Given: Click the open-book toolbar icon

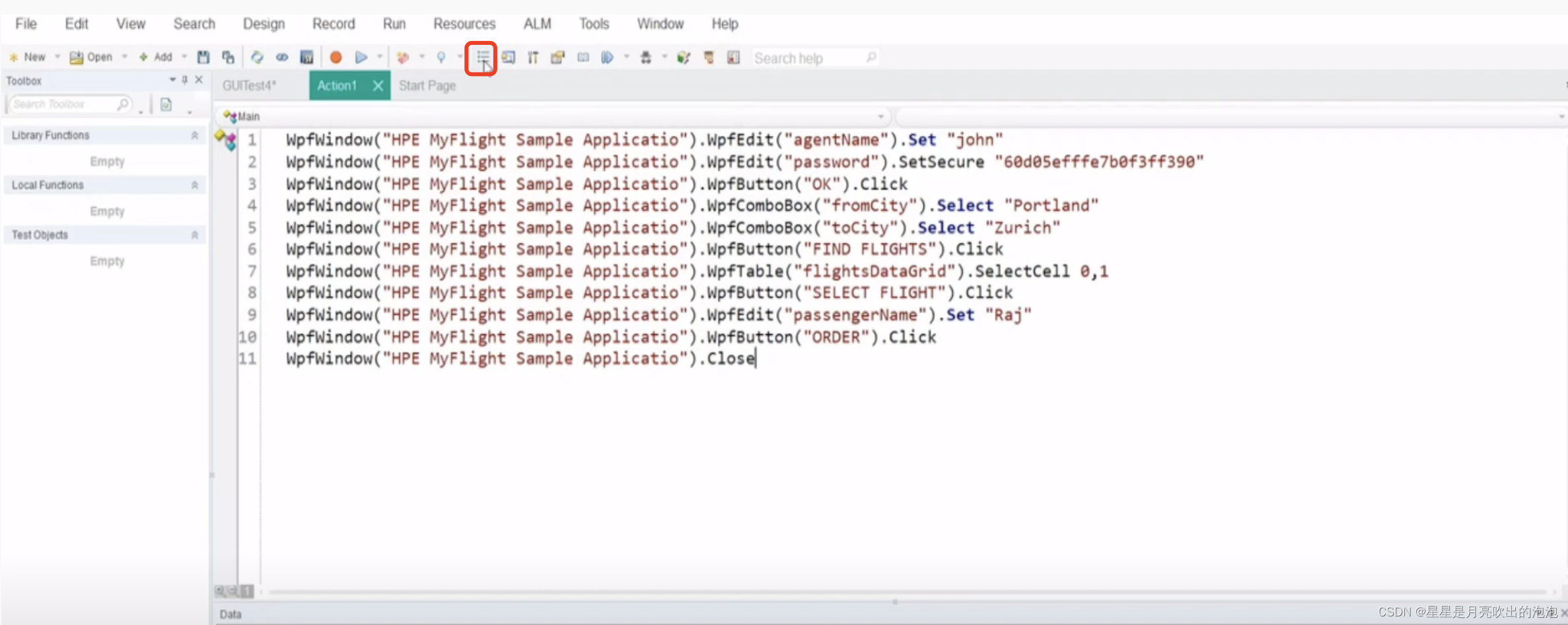Looking at the screenshot, I should [583, 57].
